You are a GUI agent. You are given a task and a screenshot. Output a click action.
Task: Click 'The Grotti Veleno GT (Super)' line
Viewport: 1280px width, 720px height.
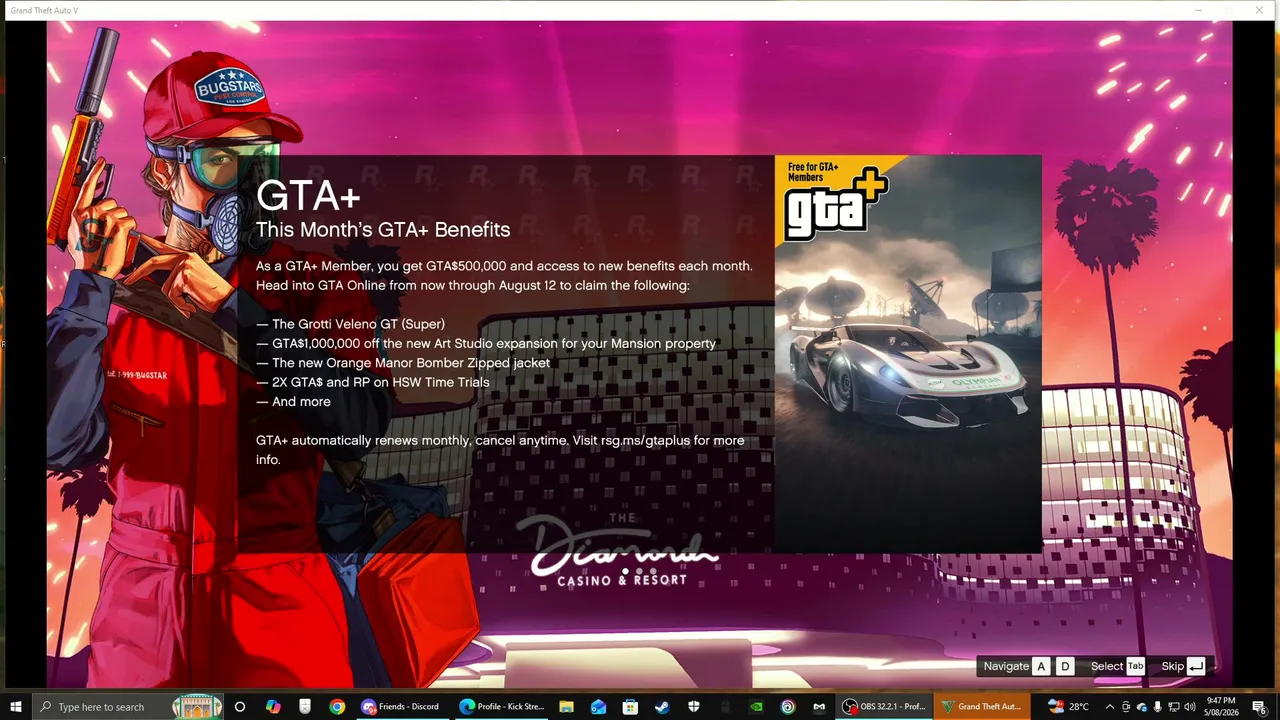[x=350, y=324]
